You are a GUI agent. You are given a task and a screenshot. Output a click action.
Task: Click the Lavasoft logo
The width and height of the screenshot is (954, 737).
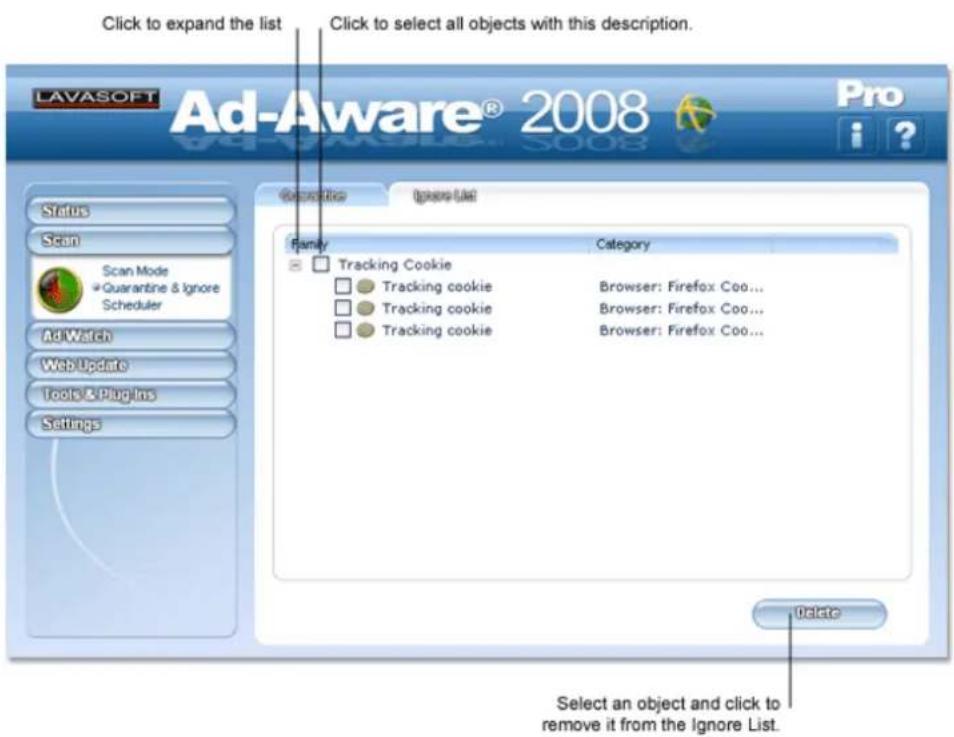(x=96, y=98)
